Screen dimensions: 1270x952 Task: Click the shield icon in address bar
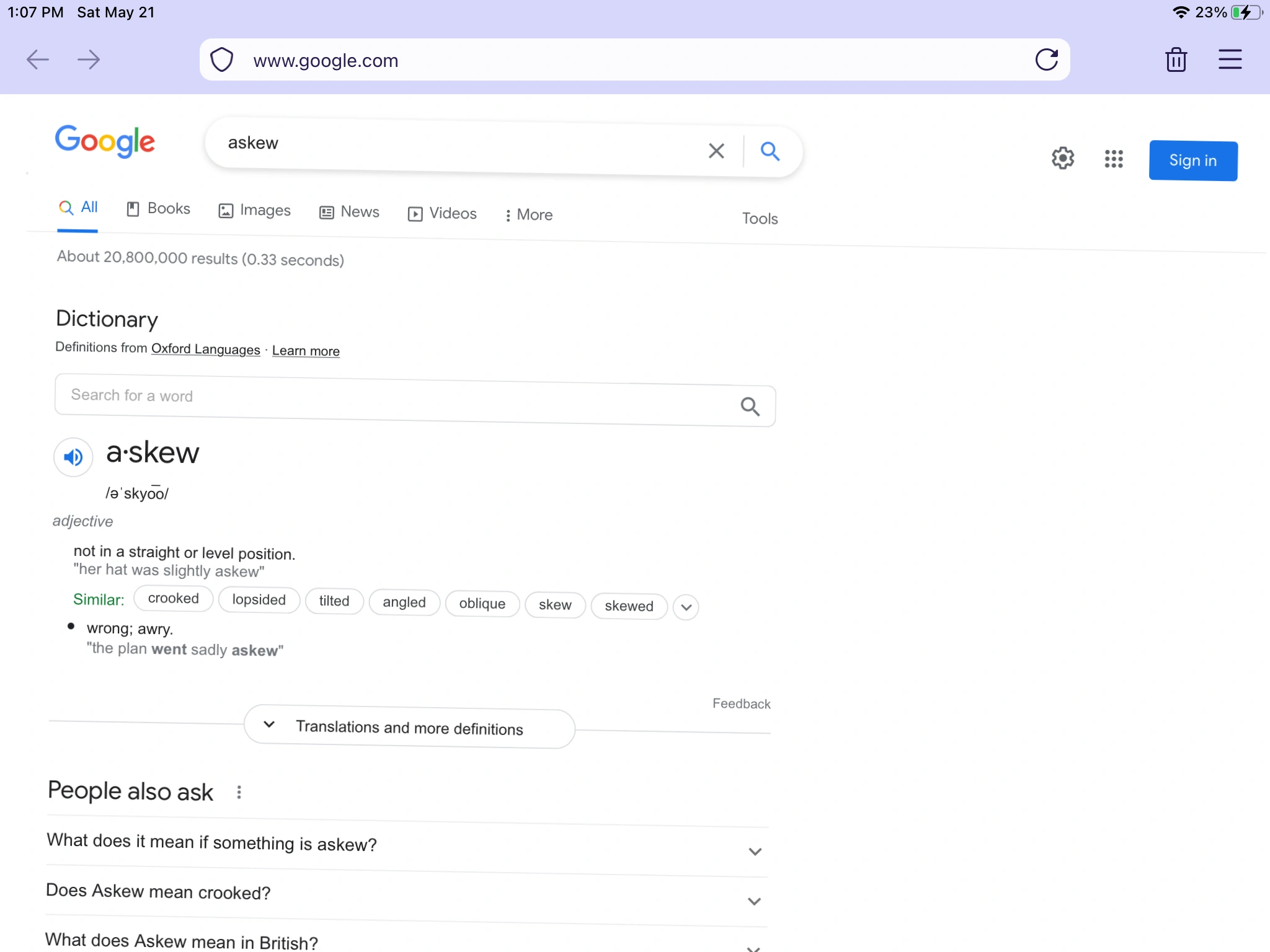tap(221, 59)
